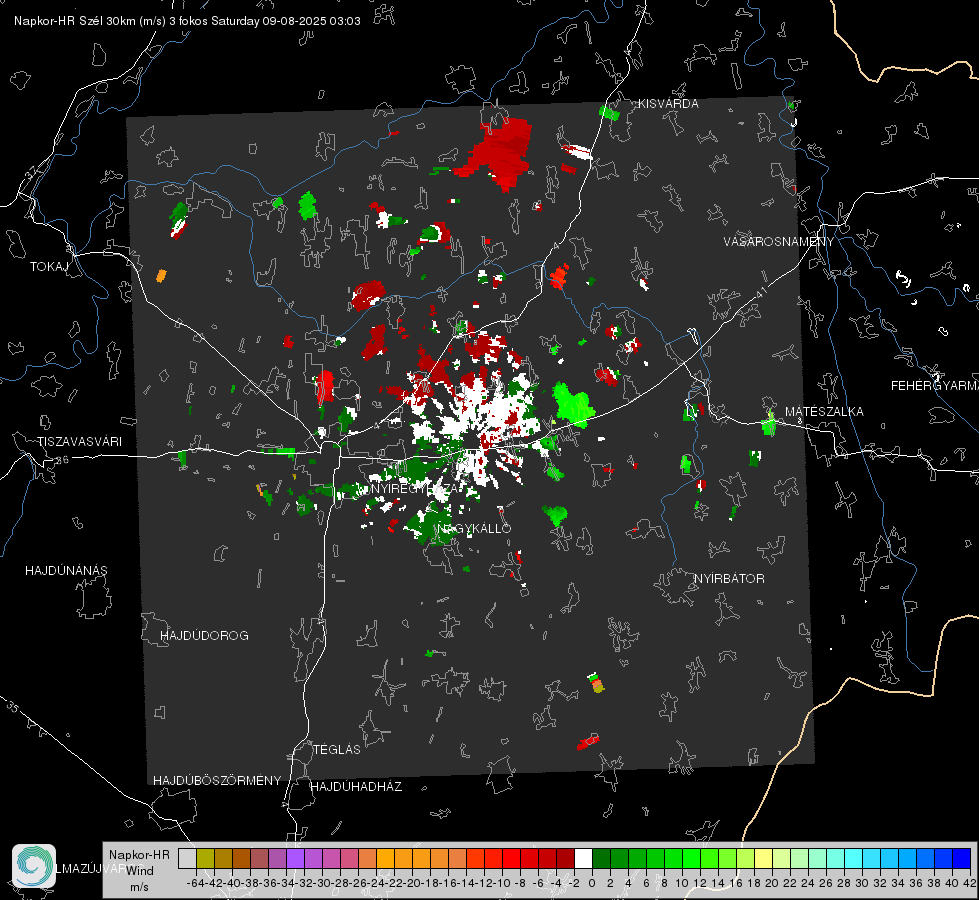Click the HAJDÚHADHÁZ map label
This screenshot has width=979, height=900.
[x=356, y=787]
